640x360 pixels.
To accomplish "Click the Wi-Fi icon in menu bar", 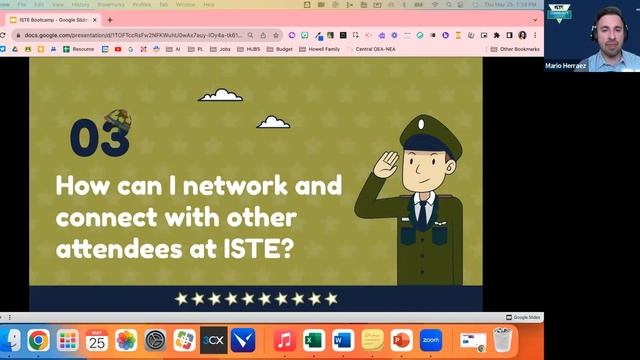I will click(x=435, y=4).
